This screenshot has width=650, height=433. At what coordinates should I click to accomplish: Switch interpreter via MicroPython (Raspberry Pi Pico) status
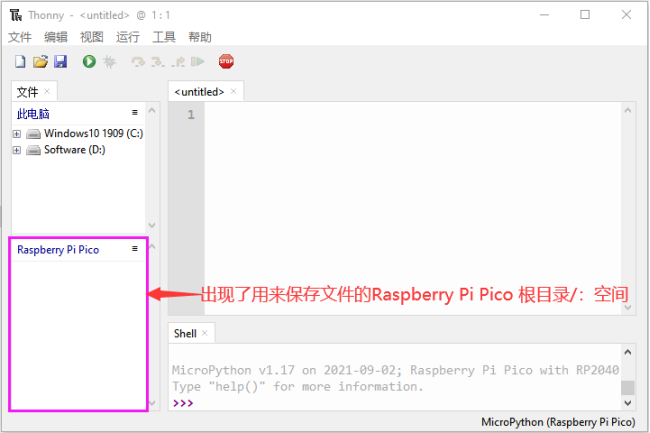pyautogui.click(x=558, y=422)
